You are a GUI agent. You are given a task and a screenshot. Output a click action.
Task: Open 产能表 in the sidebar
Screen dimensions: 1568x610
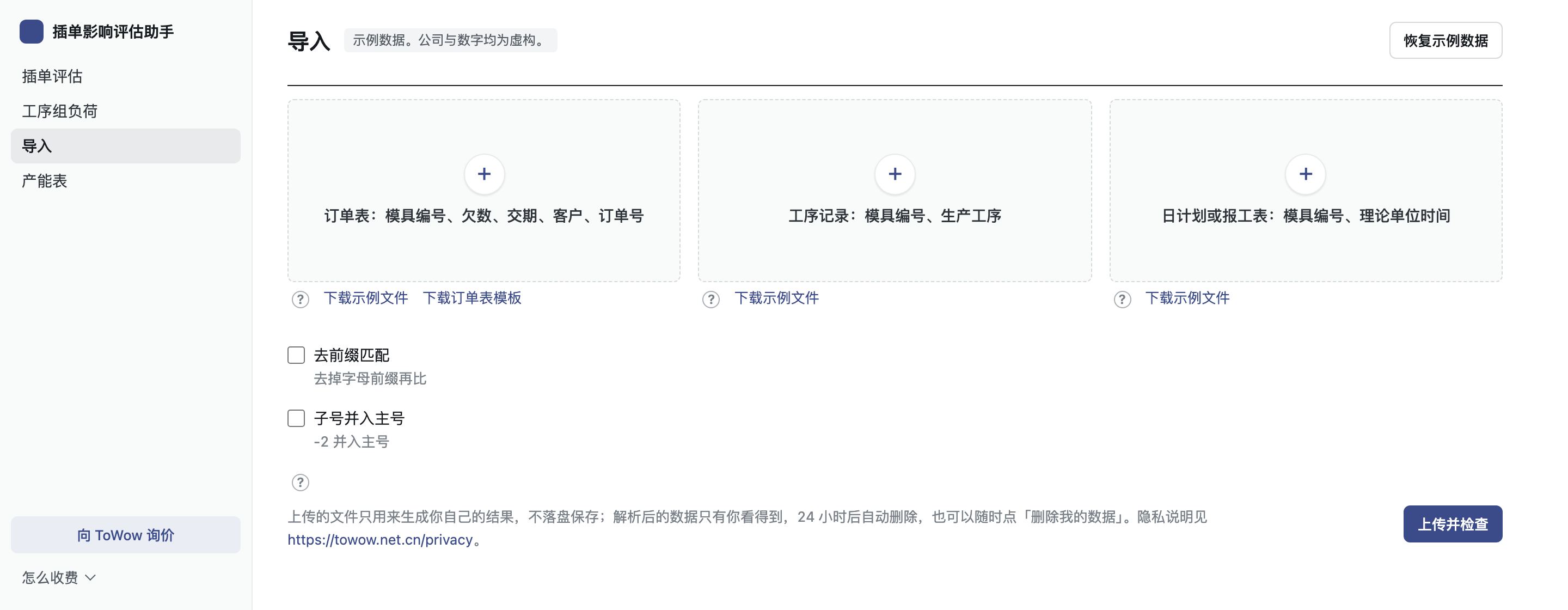point(125,181)
